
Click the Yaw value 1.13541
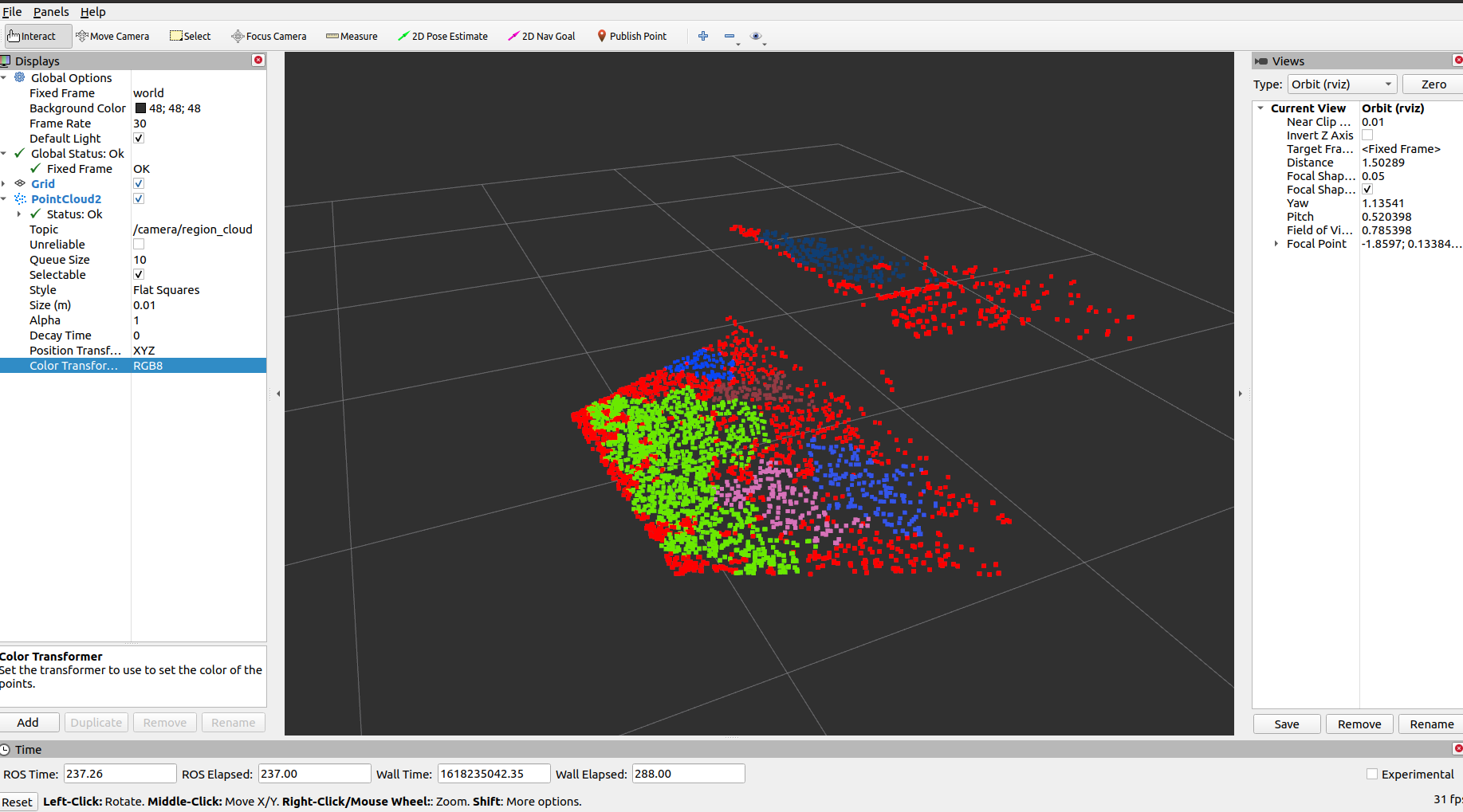(1383, 203)
